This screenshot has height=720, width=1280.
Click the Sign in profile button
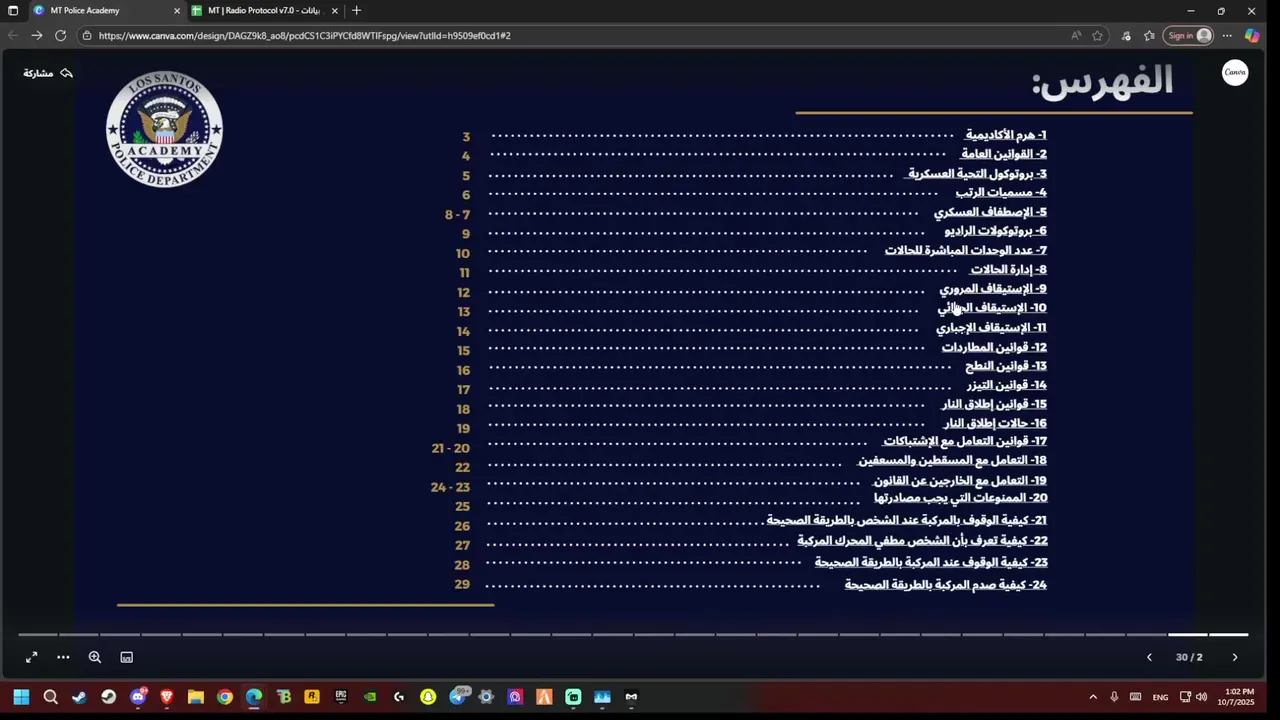pyautogui.click(x=1189, y=35)
